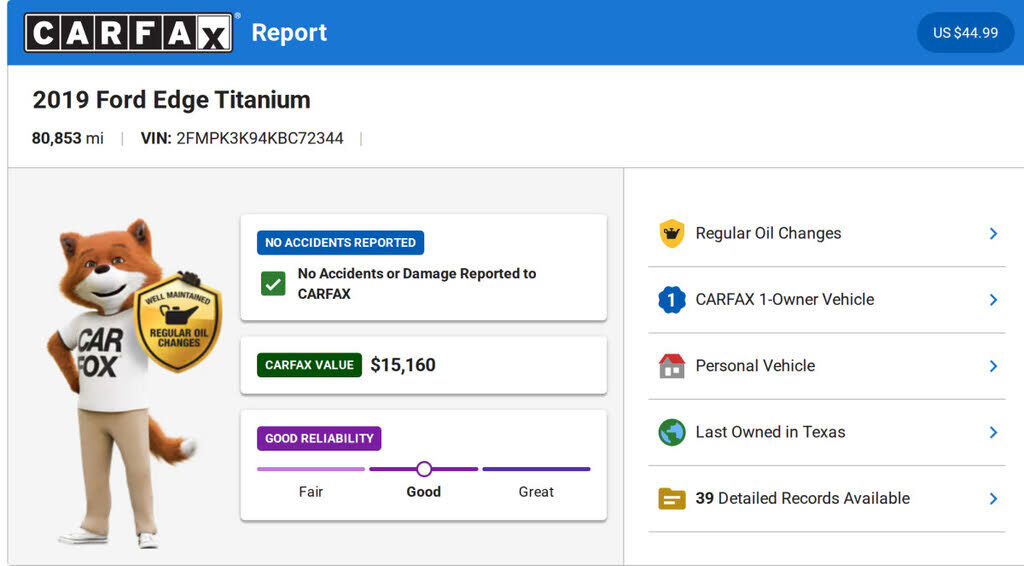Open Last Owned in Texas arrow
This screenshot has width=1024, height=566.
(993, 432)
